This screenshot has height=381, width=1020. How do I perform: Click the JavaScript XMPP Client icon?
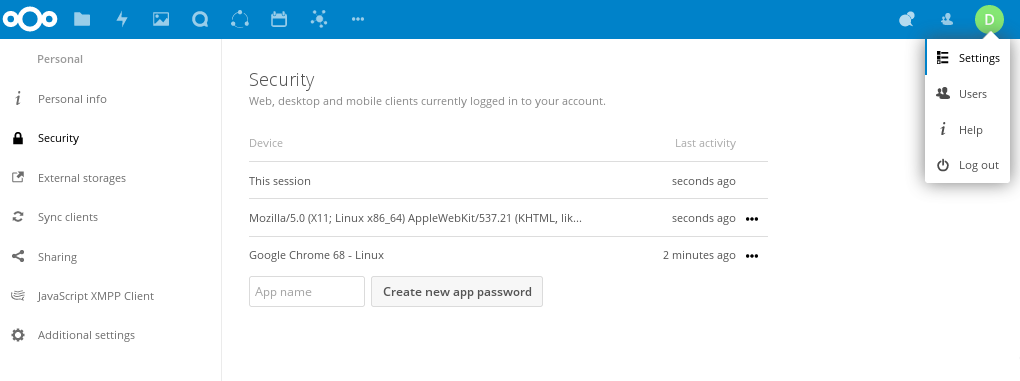tap(18, 296)
